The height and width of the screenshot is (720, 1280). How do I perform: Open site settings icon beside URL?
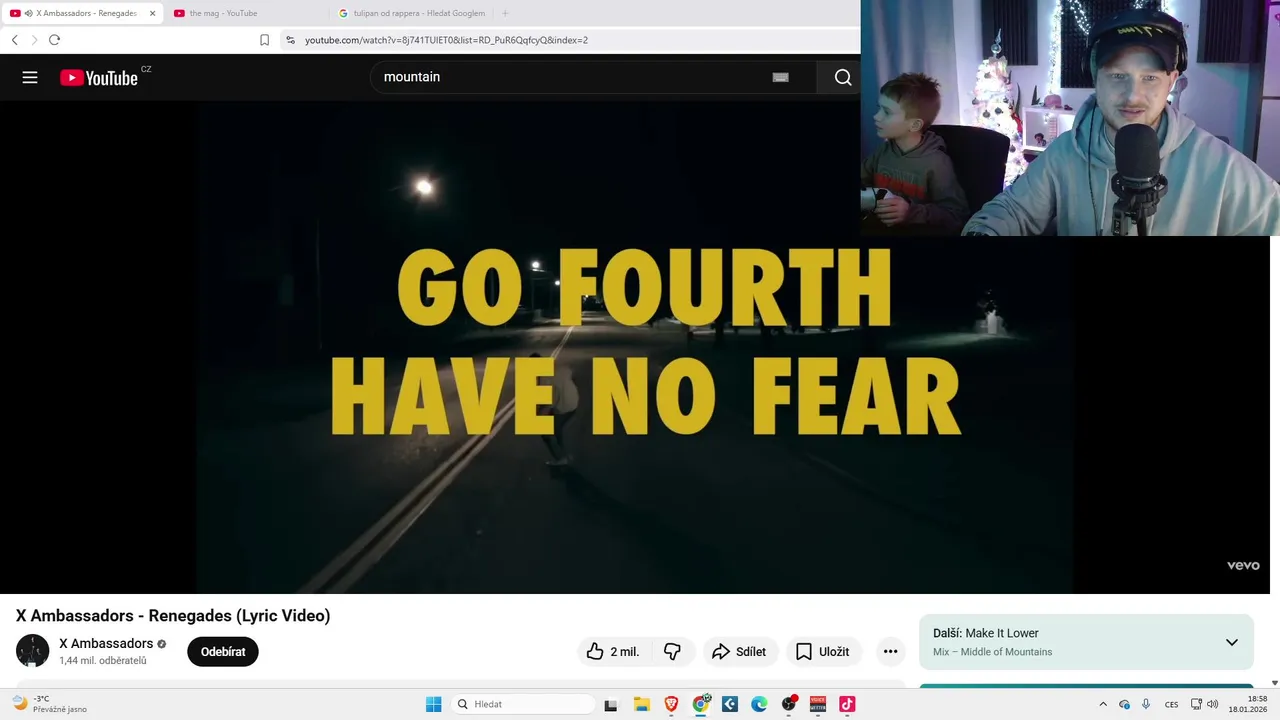(x=290, y=40)
